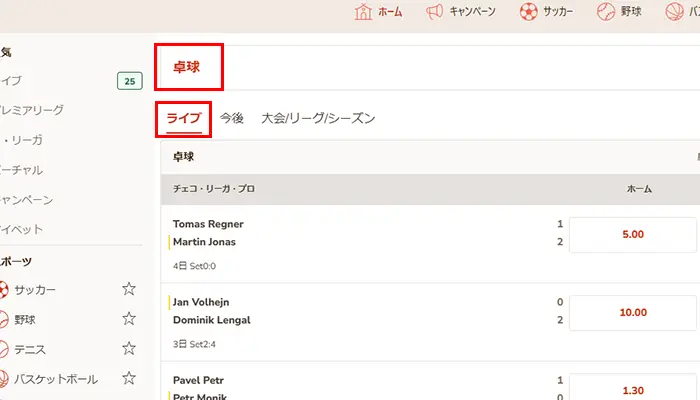Image resolution: width=700 pixels, height=400 pixels.
Task: Click the 卓球 page heading
Action: click(x=187, y=67)
